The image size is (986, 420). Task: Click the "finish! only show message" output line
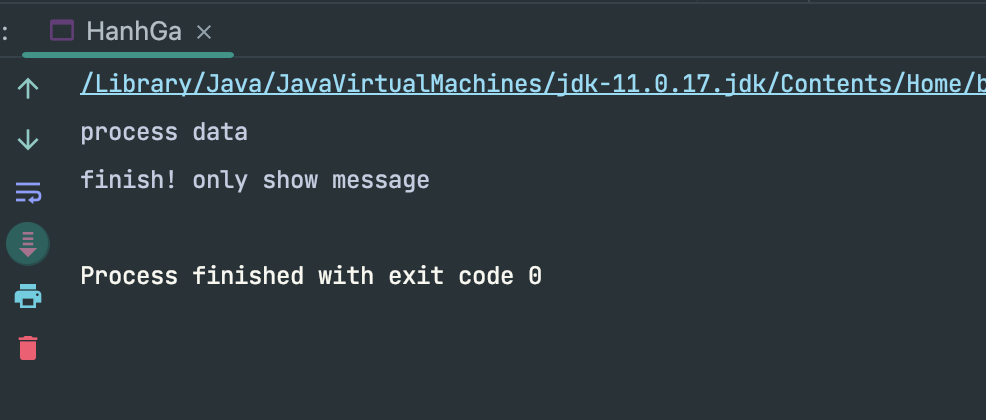pos(255,181)
